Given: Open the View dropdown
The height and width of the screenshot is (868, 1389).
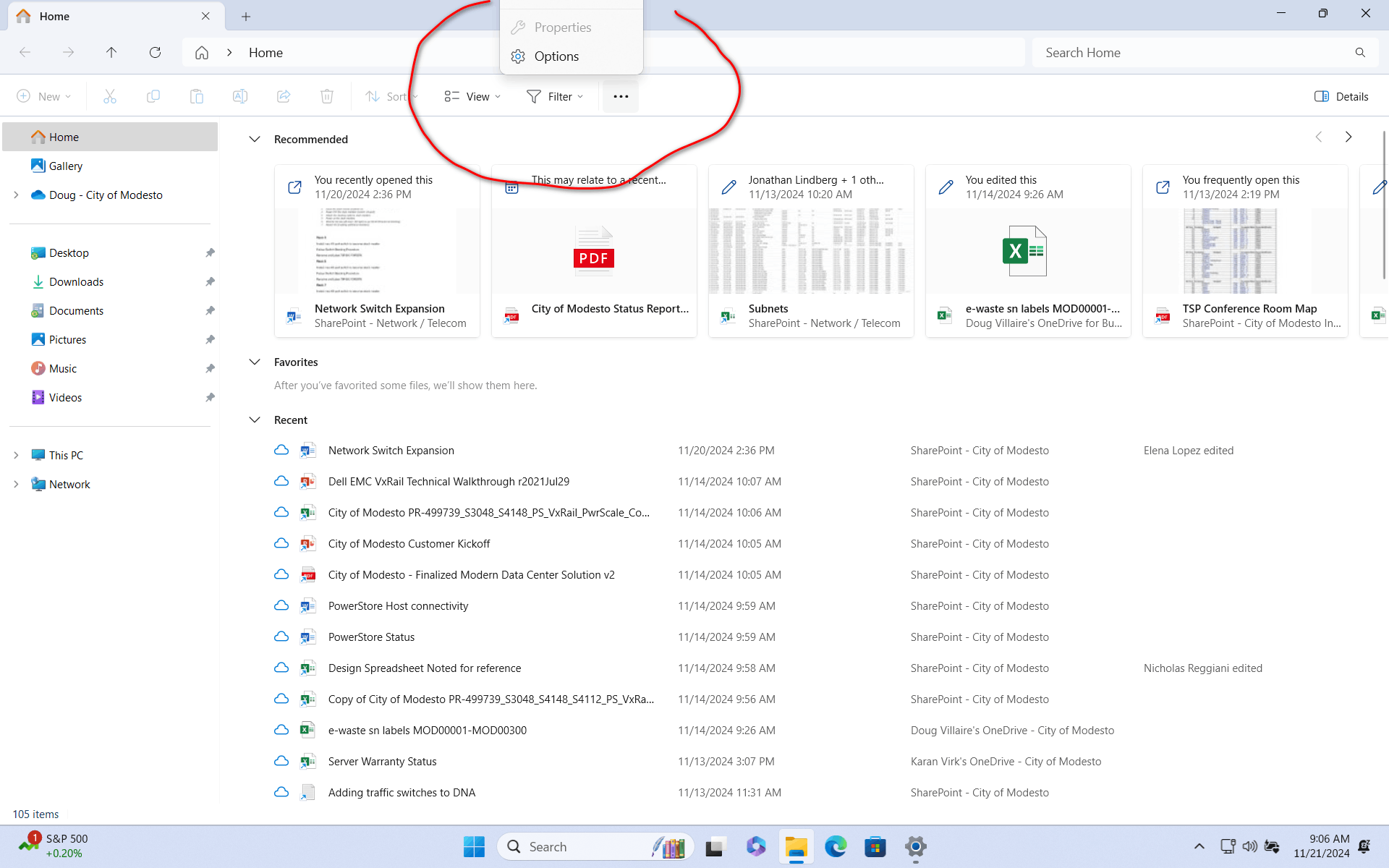Looking at the screenshot, I should pos(472,96).
